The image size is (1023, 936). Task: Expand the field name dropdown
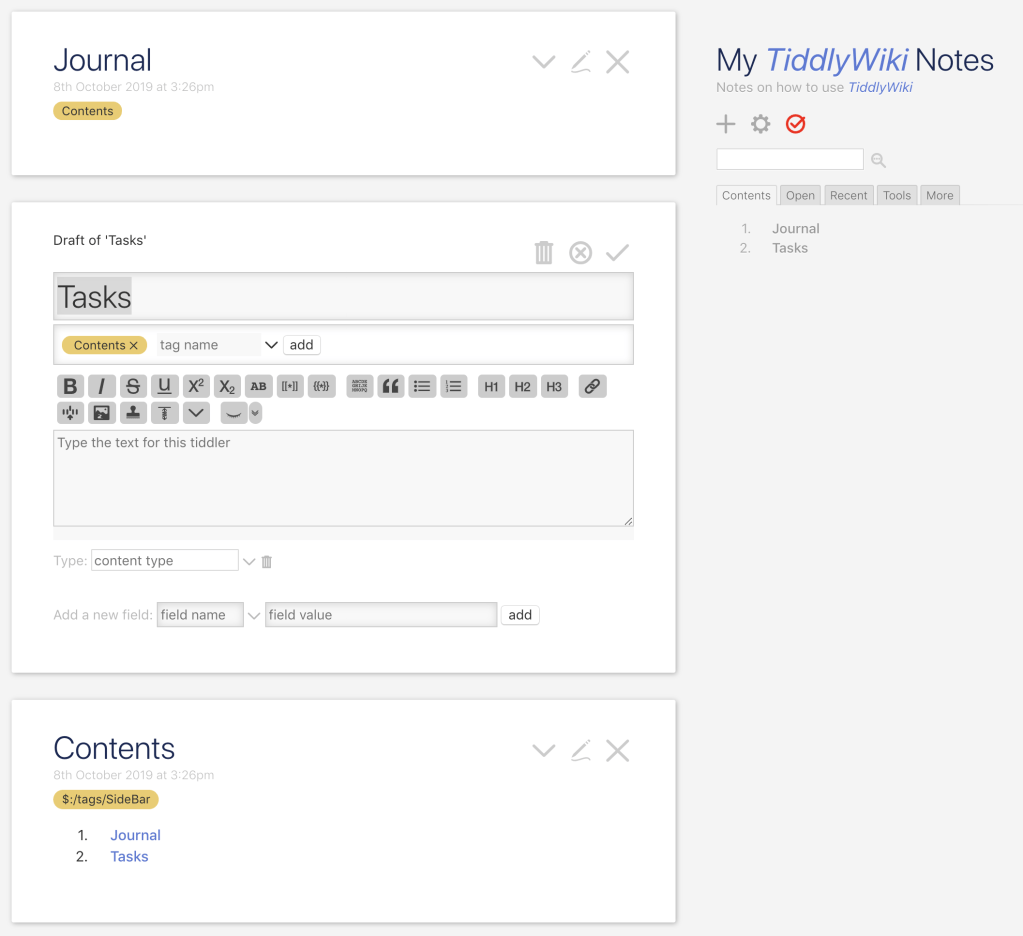(254, 615)
